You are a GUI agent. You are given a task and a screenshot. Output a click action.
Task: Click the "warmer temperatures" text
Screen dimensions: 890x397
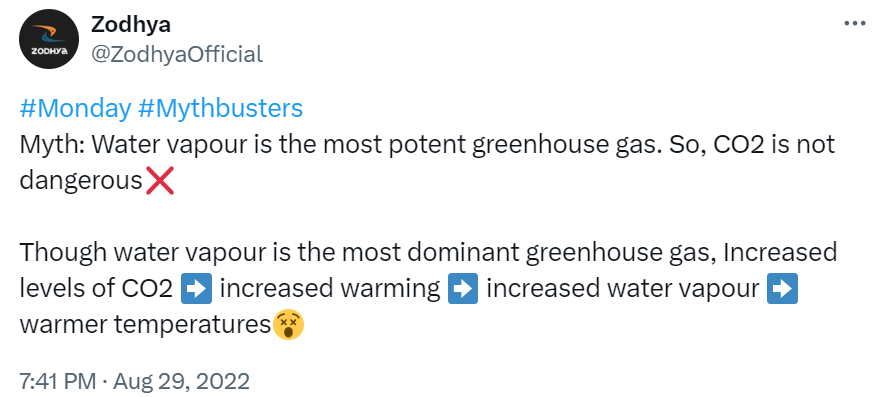[145, 325]
